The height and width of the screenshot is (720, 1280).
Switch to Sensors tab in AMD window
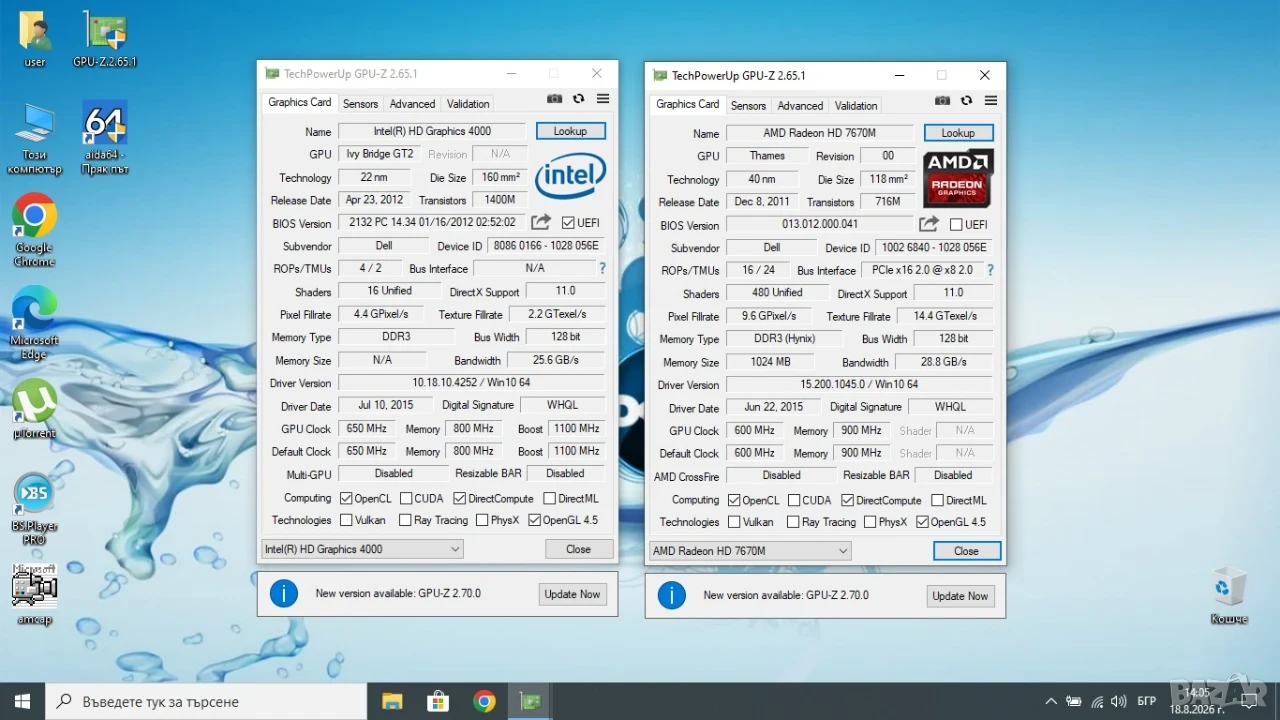pos(748,106)
